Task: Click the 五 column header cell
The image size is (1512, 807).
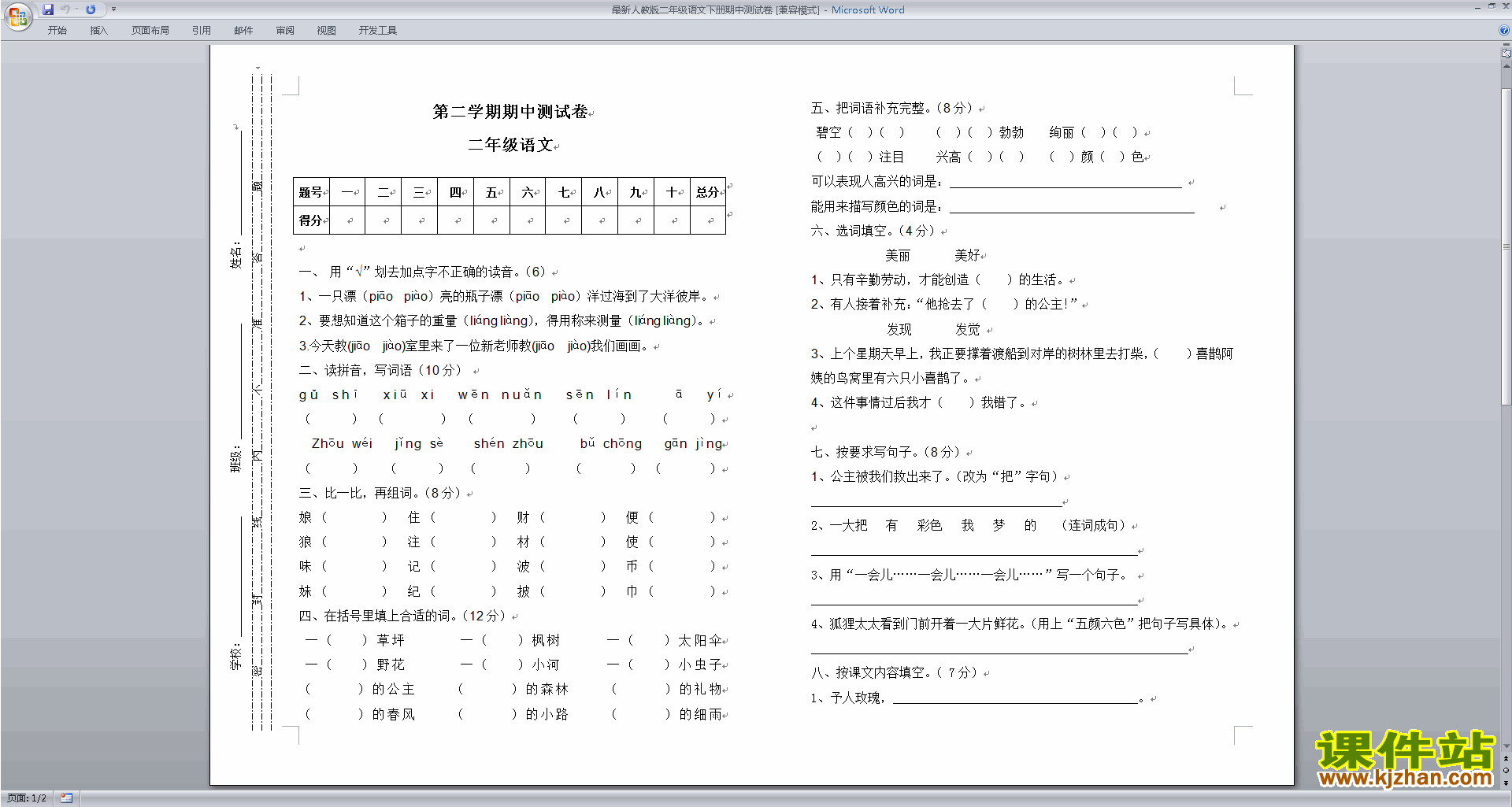Action: pyautogui.click(x=492, y=192)
